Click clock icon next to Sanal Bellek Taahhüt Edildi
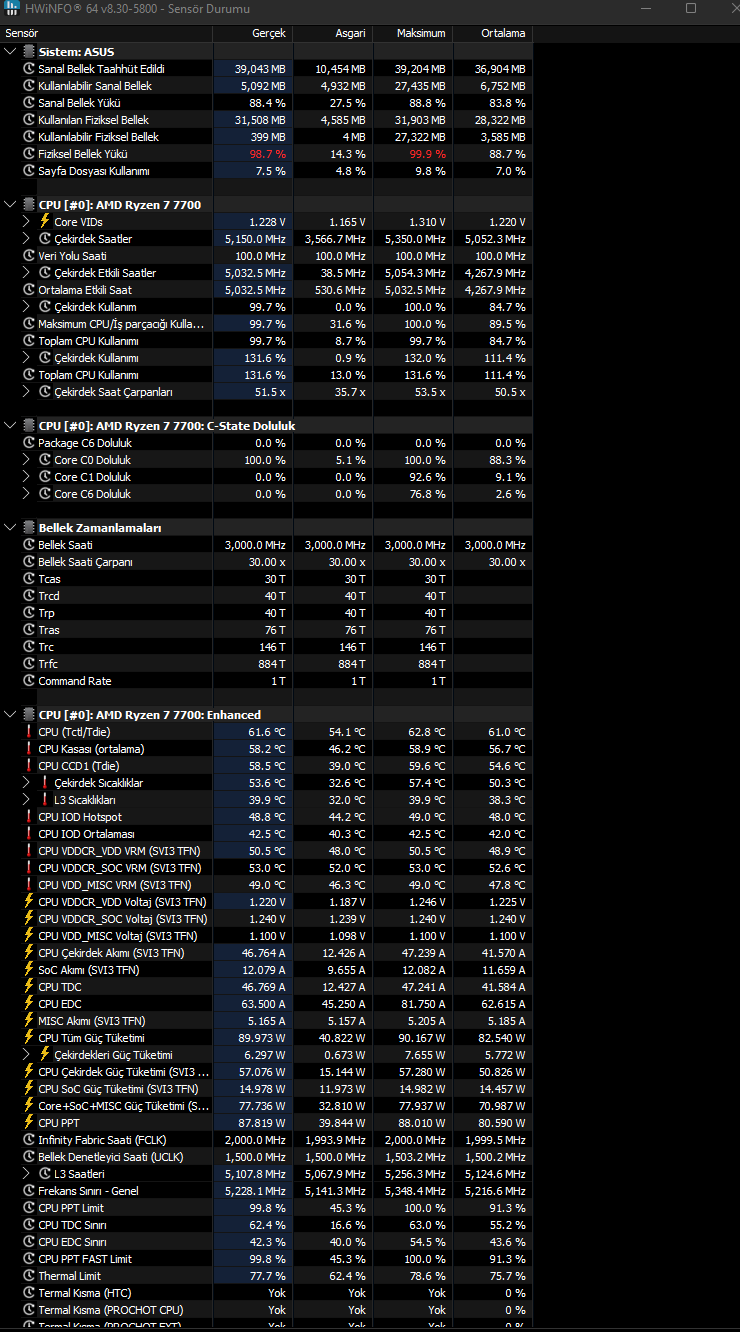The width and height of the screenshot is (740, 1332). tap(28, 69)
